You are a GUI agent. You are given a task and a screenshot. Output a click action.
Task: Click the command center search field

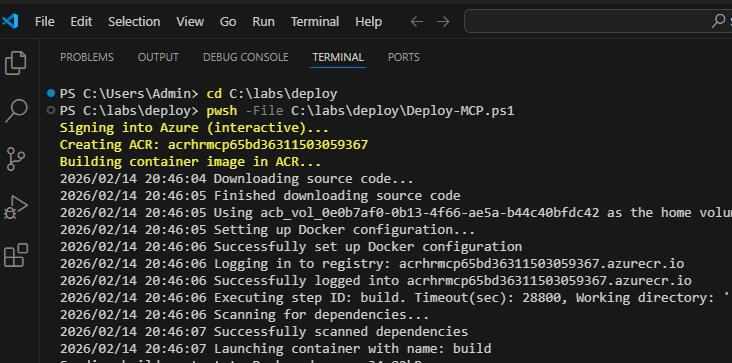tap(598, 21)
